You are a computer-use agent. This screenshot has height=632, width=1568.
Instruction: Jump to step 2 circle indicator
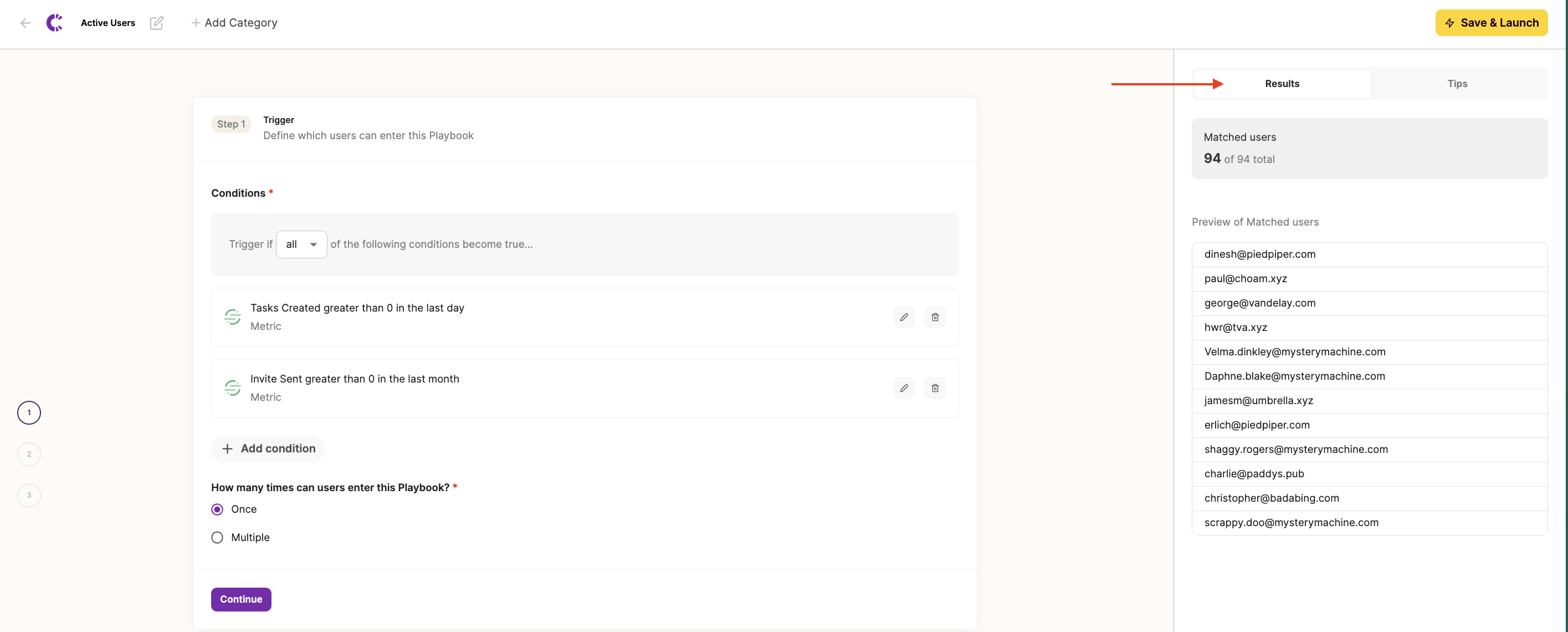(29, 454)
